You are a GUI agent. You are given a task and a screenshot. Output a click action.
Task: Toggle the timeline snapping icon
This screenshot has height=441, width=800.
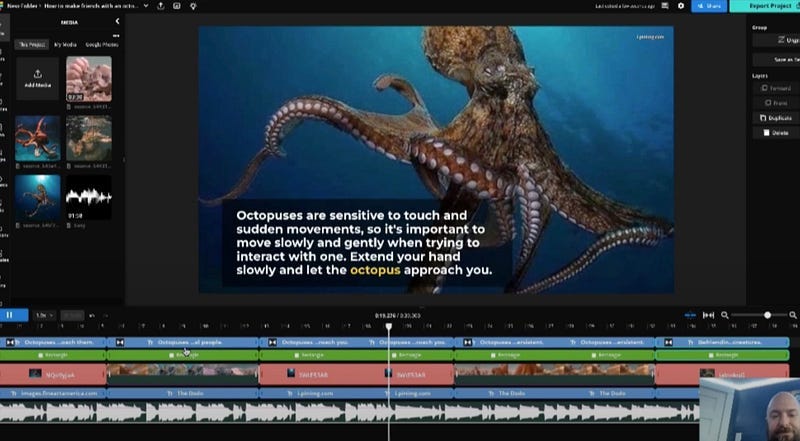[690, 315]
